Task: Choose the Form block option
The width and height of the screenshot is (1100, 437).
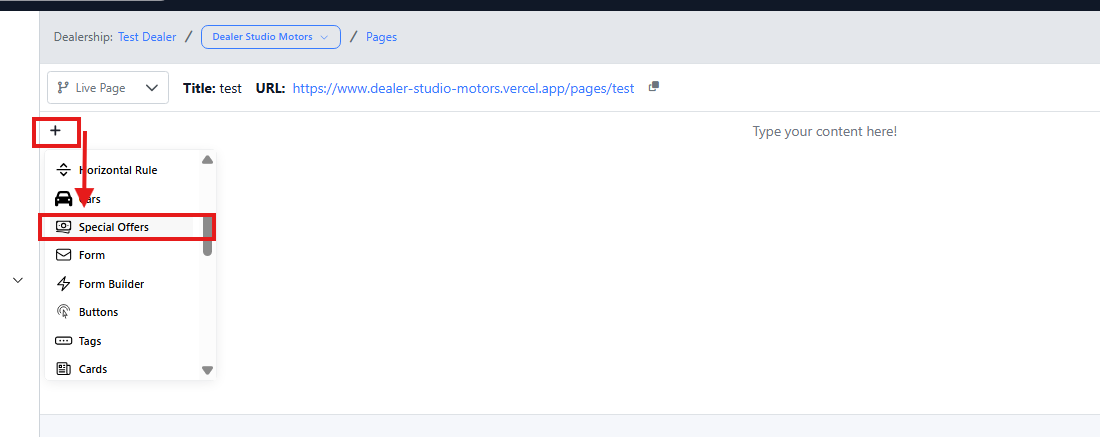Action: click(92, 255)
